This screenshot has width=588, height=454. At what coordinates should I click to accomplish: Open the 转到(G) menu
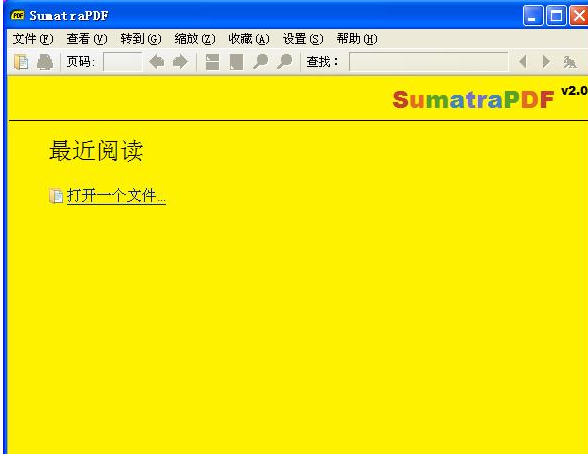141,39
